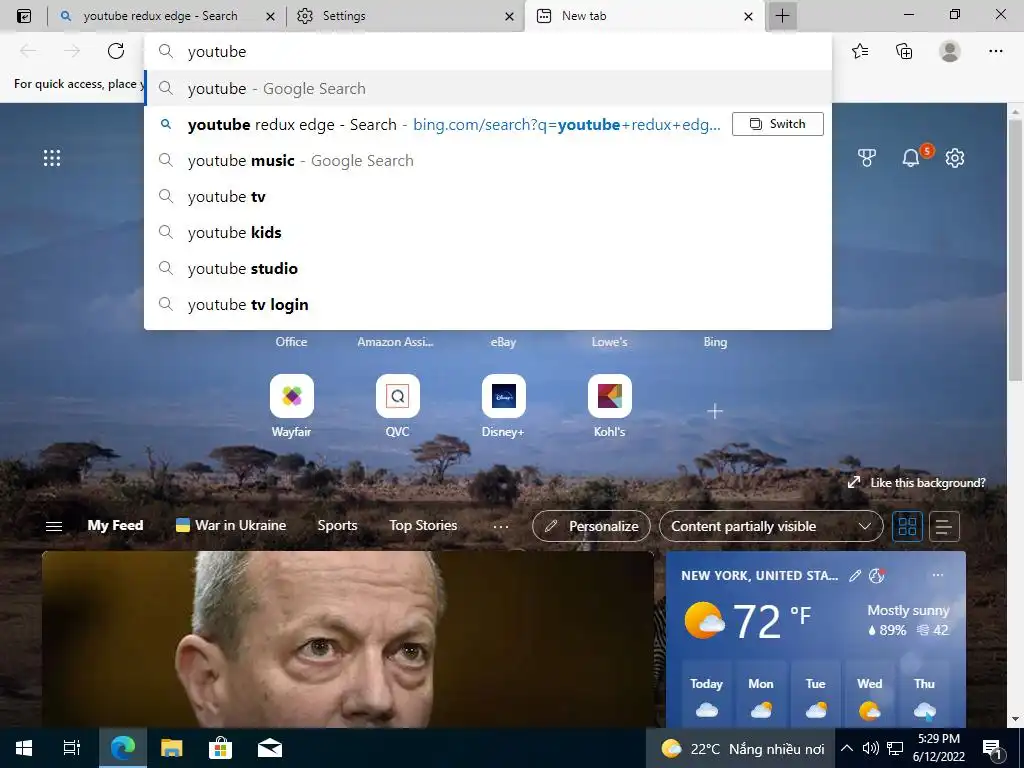Open Microsoft Store from taskbar
Screen dimensions: 1024x768
[x=221, y=748]
